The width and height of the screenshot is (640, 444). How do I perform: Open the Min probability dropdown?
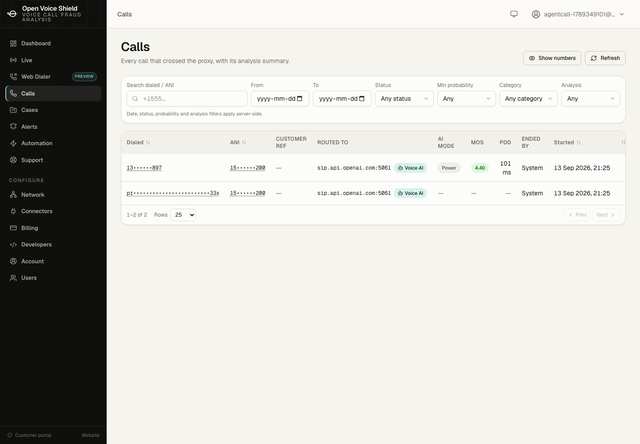point(466,99)
